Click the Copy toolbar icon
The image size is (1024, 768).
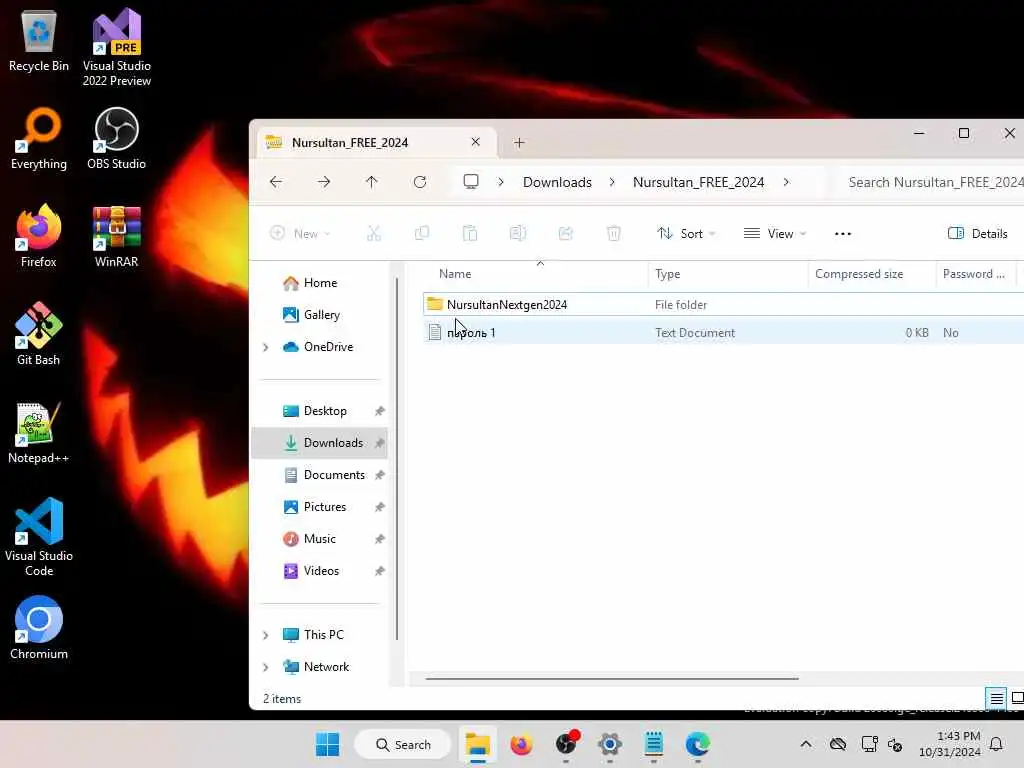pyautogui.click(x=422, y=233)
